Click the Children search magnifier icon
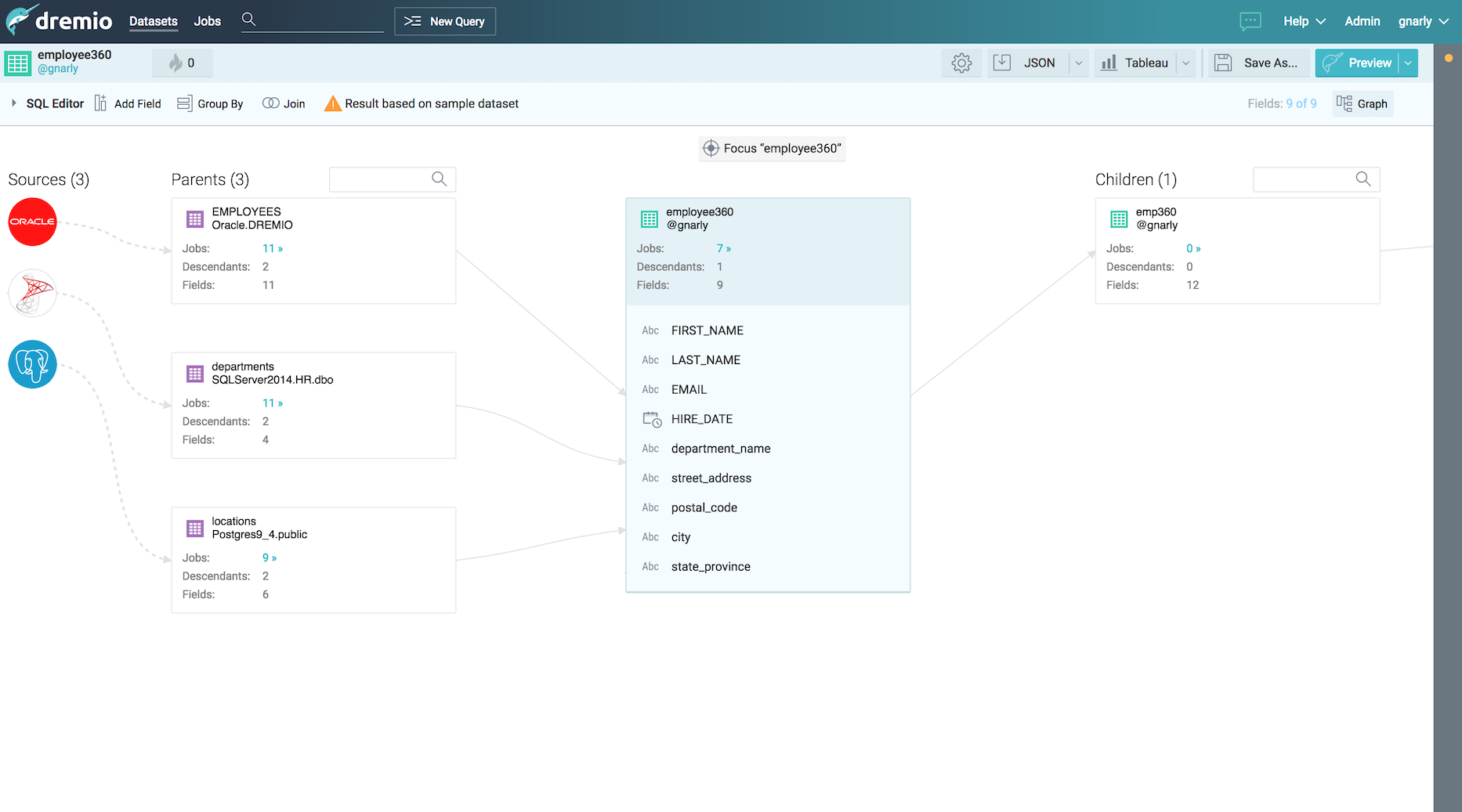This screenshot has width=1462, height=812. 1363,179
